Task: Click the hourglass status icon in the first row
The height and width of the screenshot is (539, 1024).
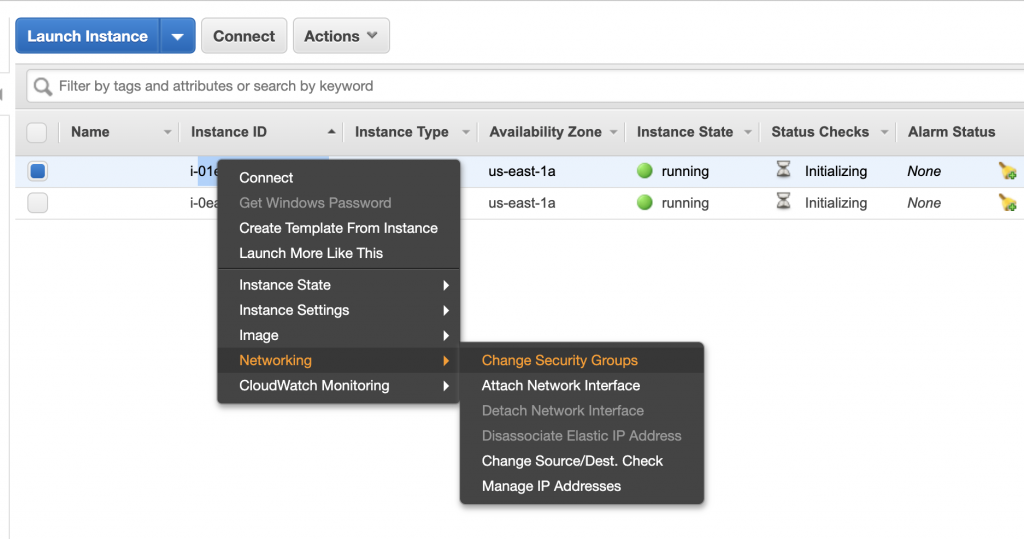Action: point(784,171)
